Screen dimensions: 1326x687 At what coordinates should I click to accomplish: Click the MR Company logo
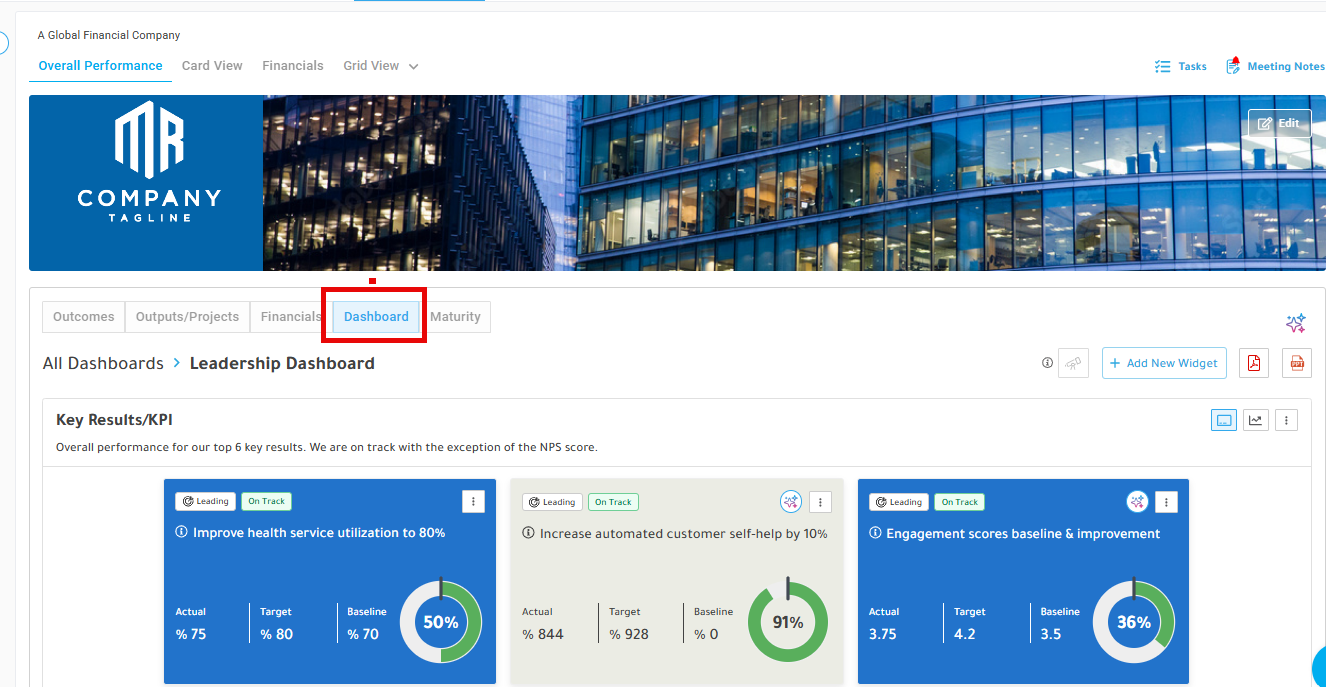point(149,162)
